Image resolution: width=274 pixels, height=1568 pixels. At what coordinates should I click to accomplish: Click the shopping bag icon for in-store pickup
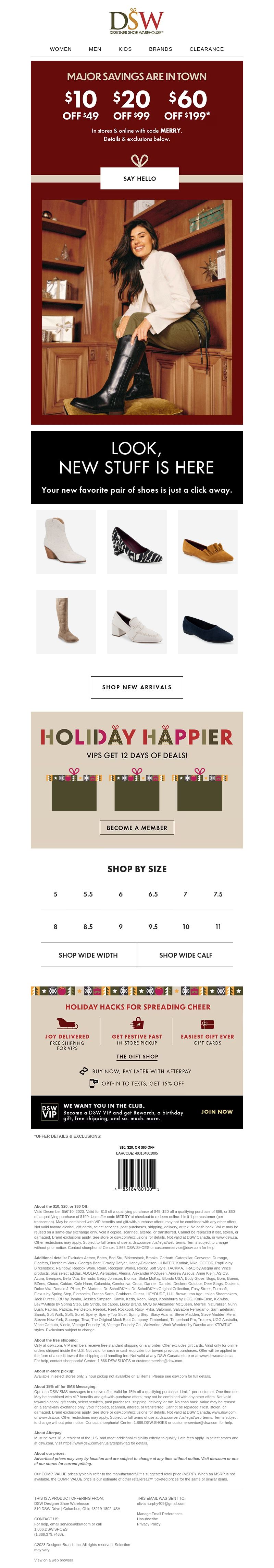(x=137, y=1024)
